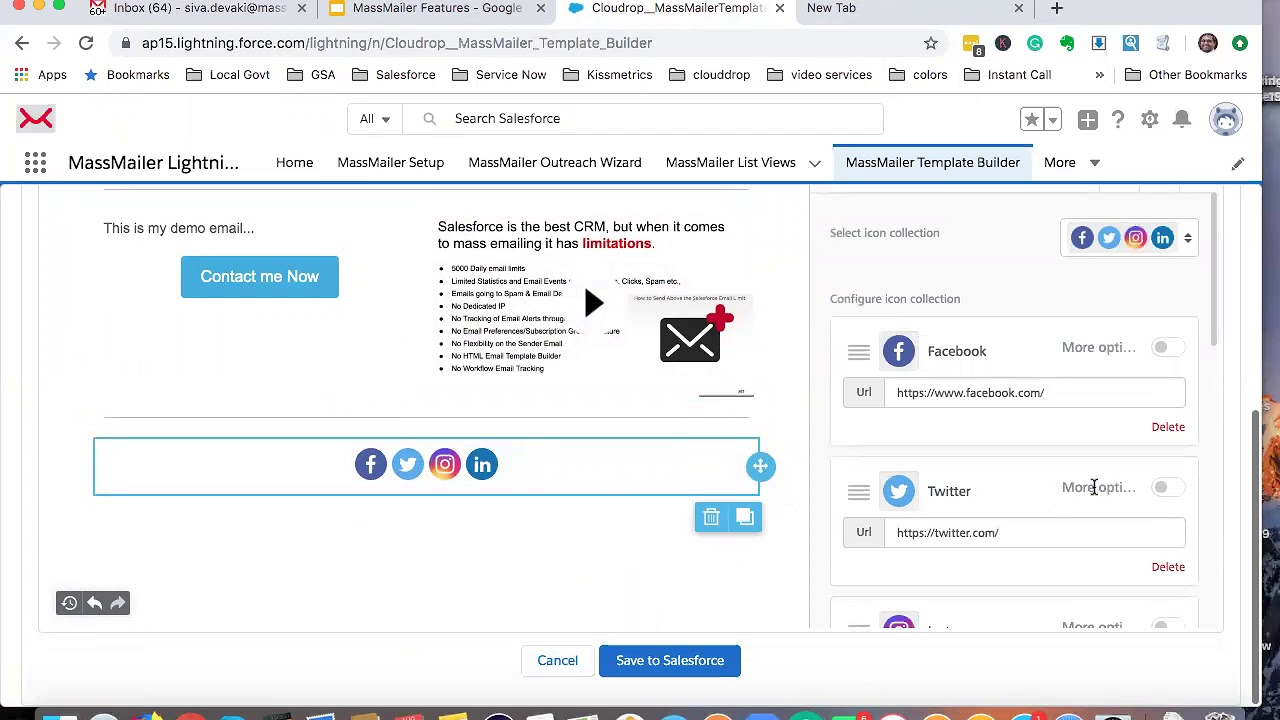Open the Notifications bell
Screen dimensions: 1280x720
point(1182,120)
